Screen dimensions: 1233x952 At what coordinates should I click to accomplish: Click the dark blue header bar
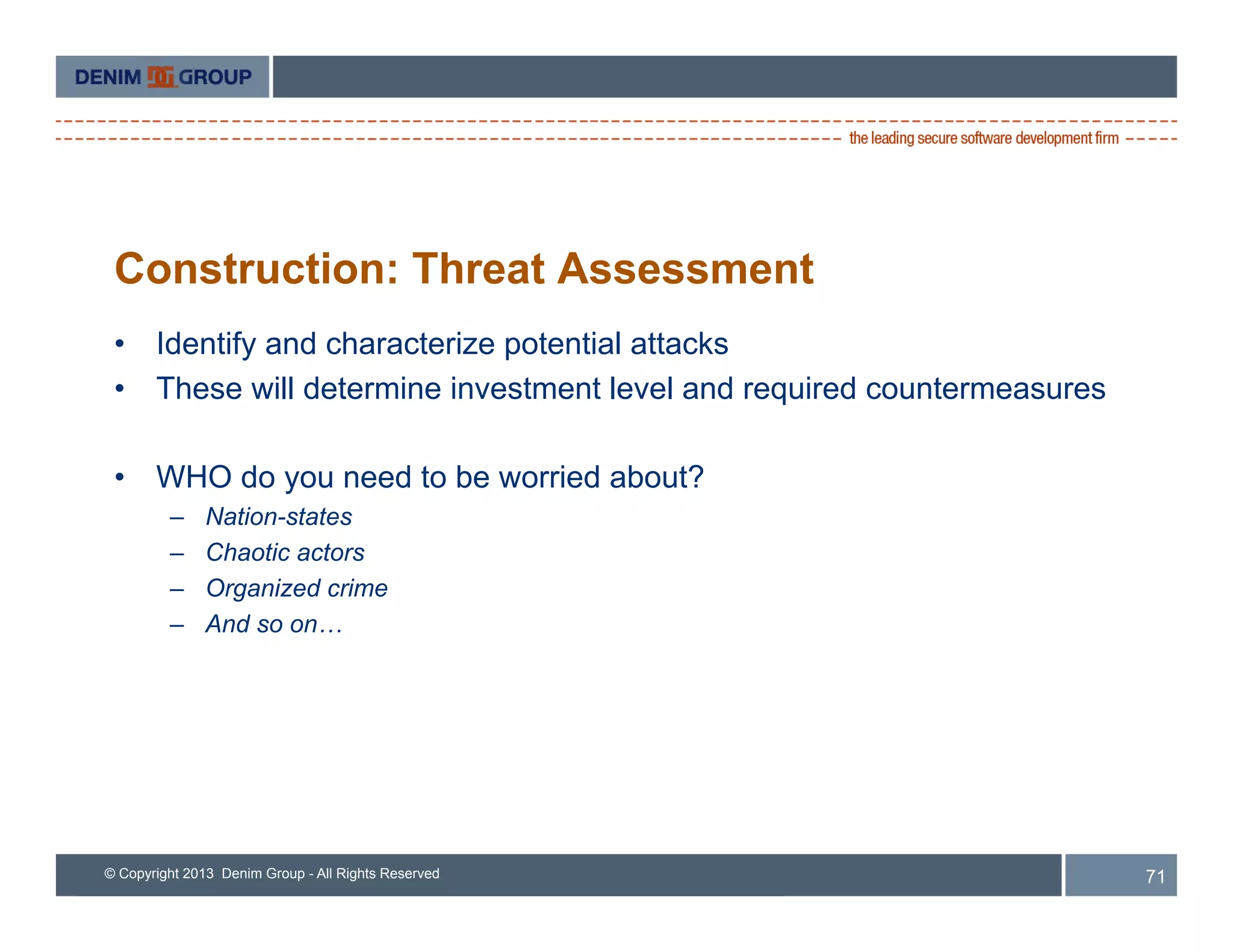724,77
